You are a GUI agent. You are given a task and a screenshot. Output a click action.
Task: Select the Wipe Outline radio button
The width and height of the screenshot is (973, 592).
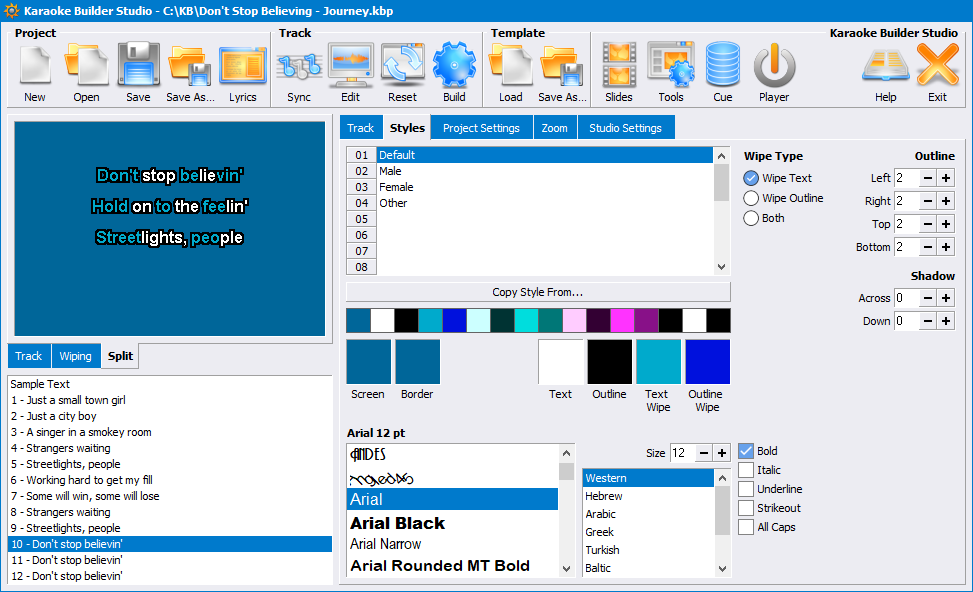[752, 198]
